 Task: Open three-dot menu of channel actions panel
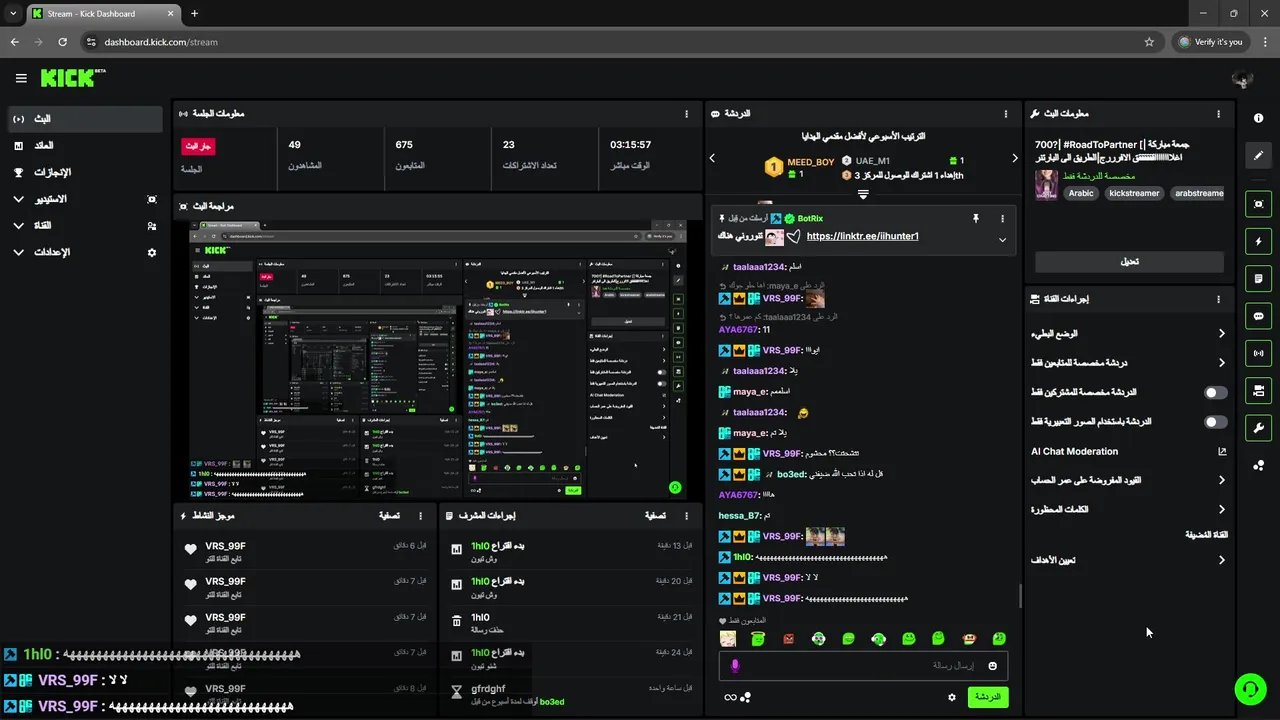coord(1218,299)
